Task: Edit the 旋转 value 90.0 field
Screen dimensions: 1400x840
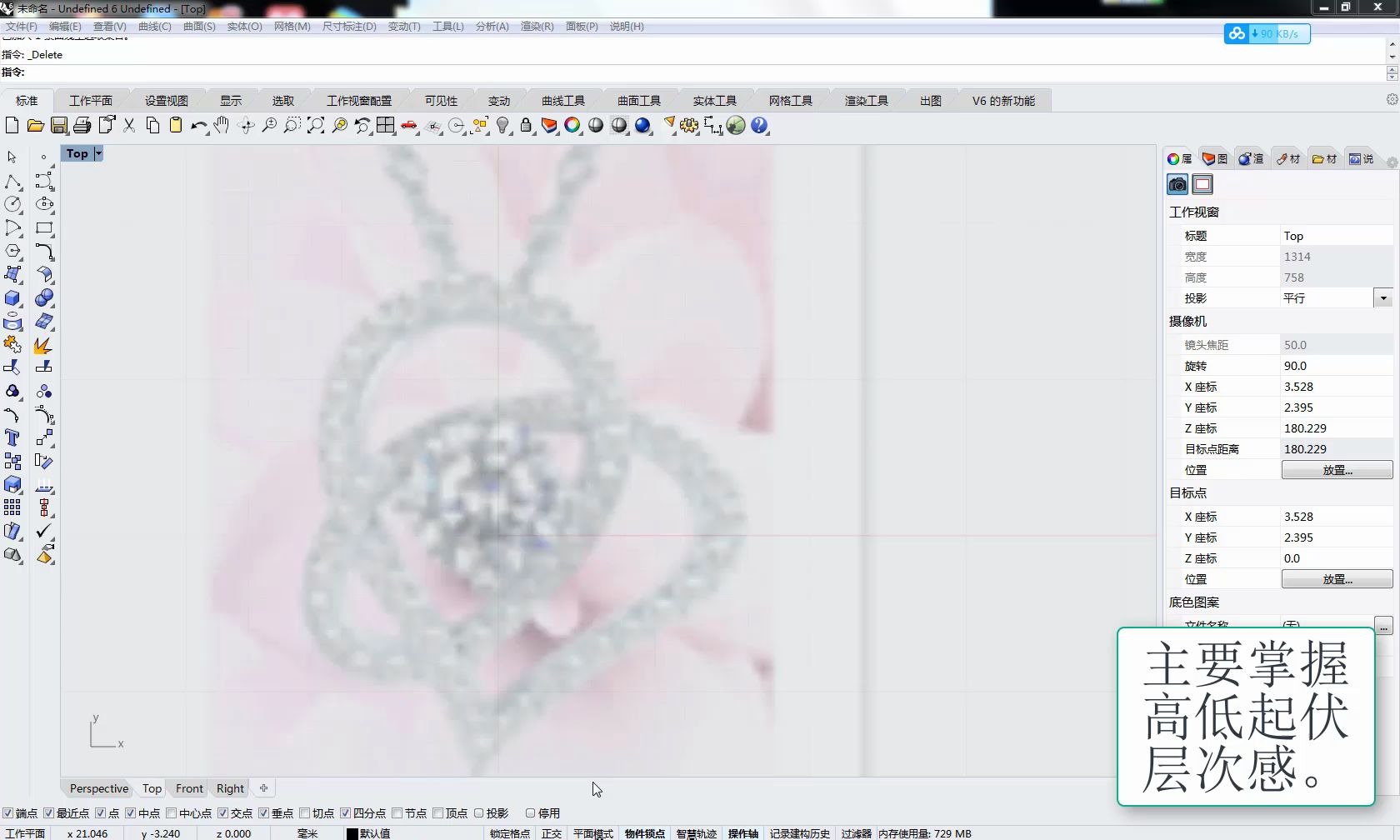Action: point(1337,366)
